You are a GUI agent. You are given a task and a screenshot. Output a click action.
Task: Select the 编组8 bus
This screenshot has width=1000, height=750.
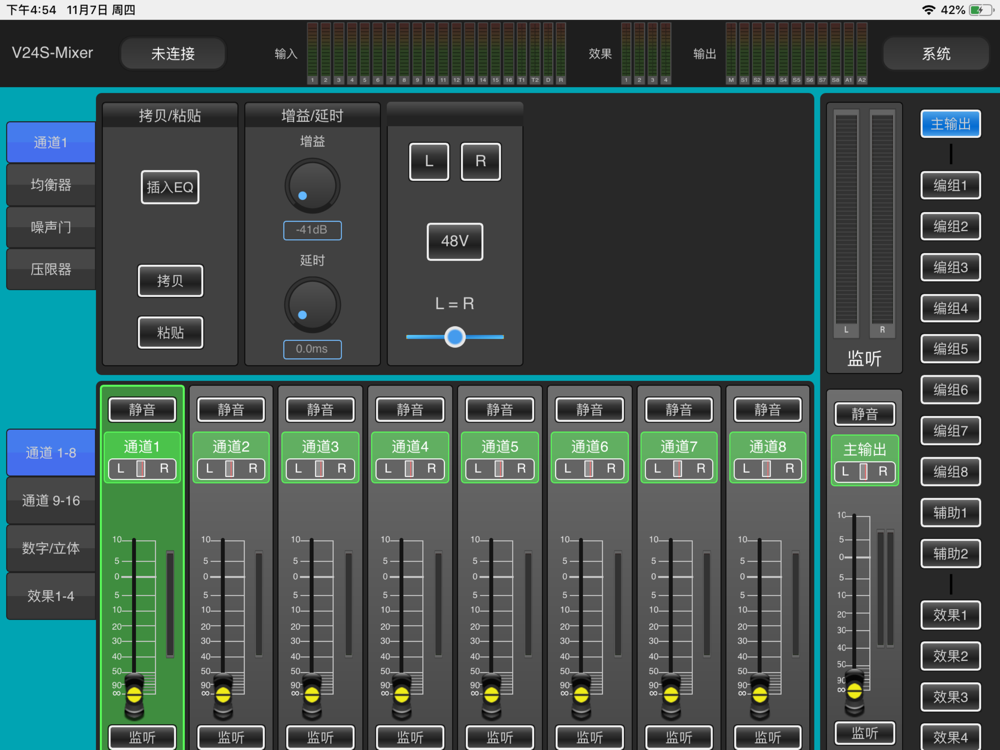click(x=950, y=471)
